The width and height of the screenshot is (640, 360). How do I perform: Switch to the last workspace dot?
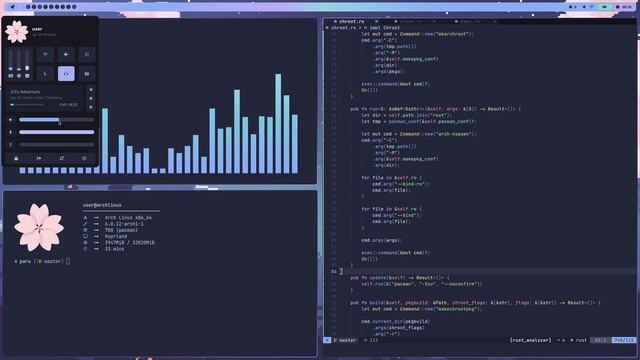[x=74, y=7]
